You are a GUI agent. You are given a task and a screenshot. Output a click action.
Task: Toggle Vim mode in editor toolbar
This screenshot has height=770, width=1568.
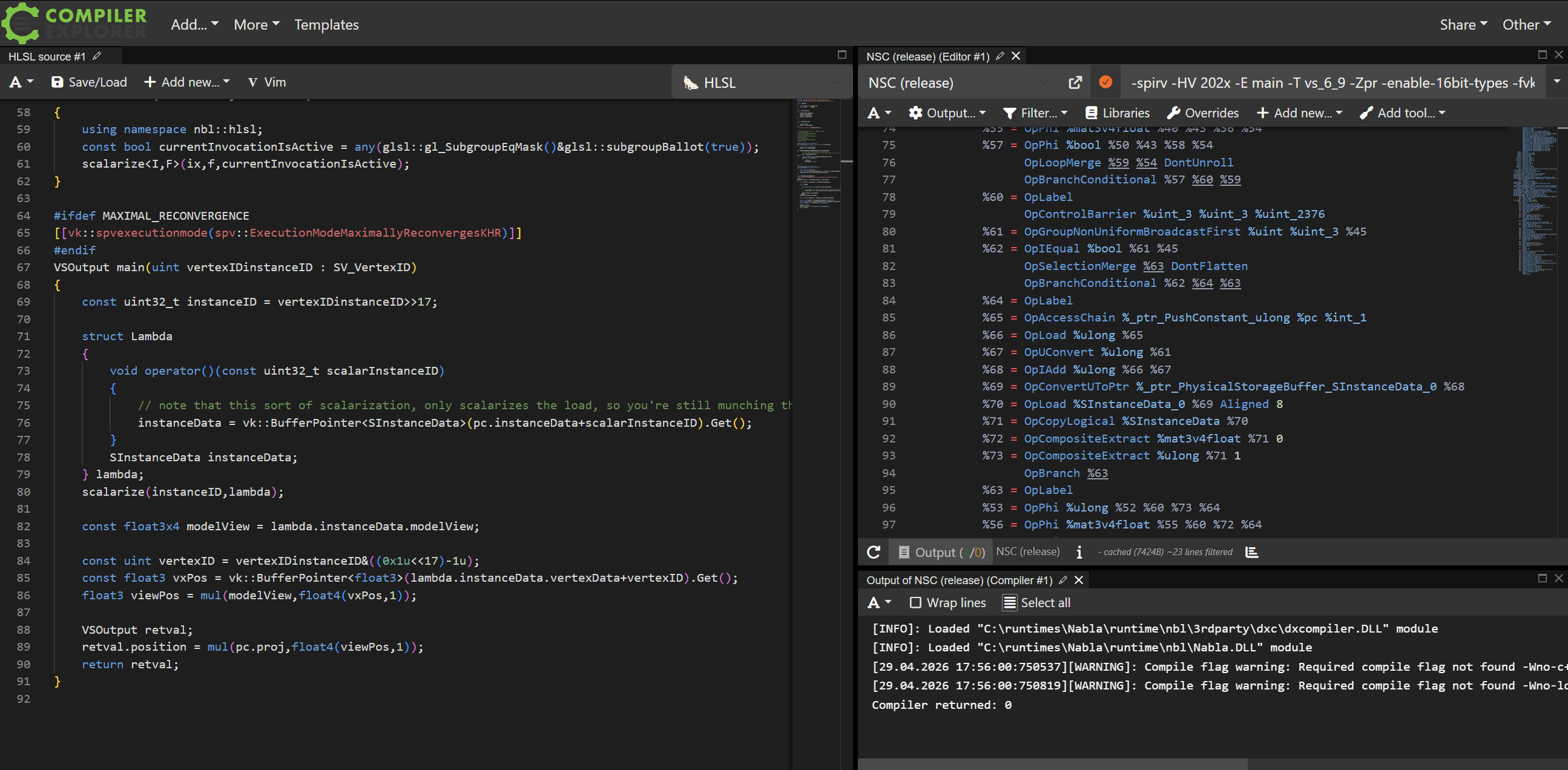[267, 82]
